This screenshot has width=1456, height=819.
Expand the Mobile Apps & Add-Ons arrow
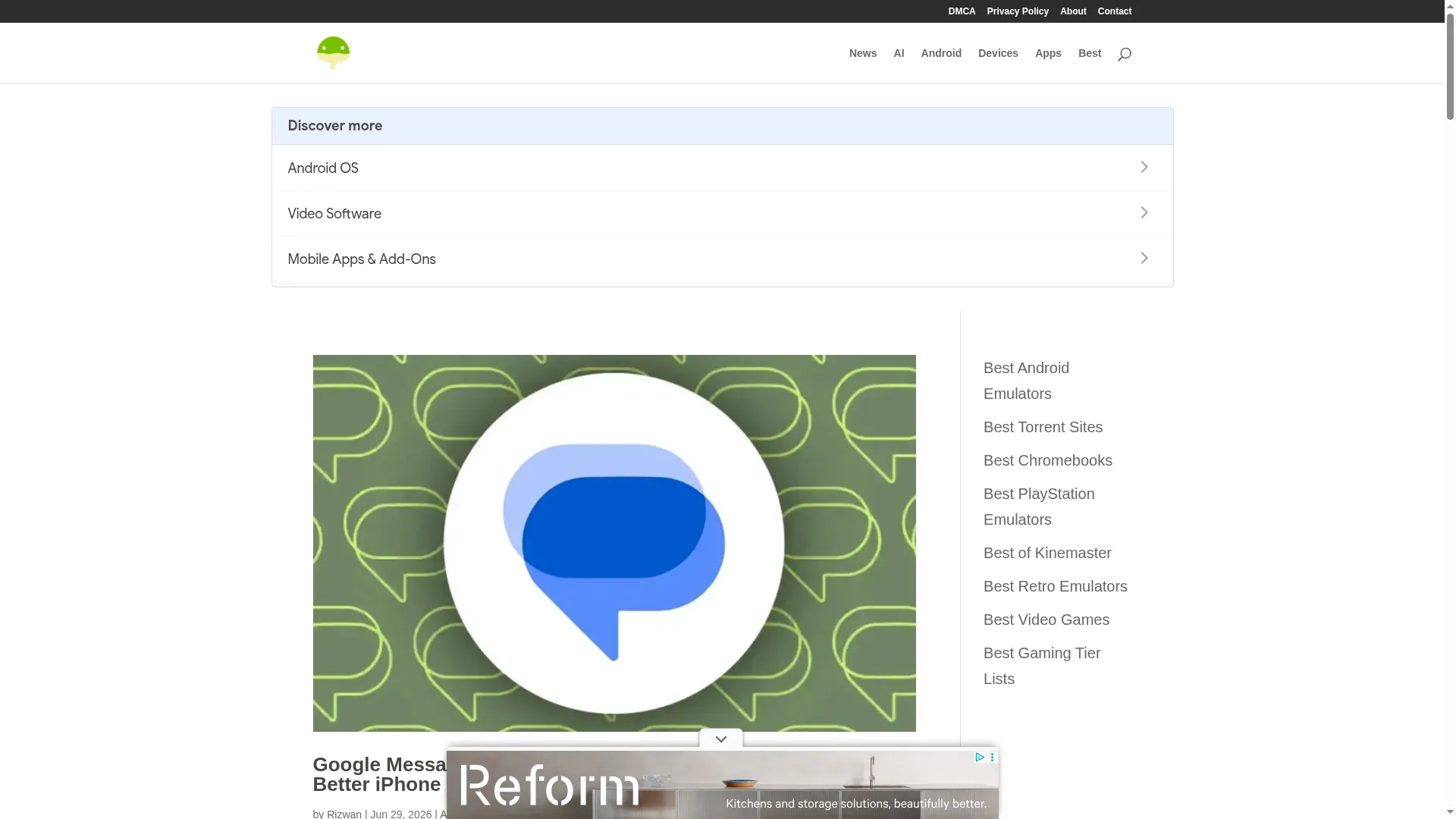pyautogui.click(x=1144, y=258)
